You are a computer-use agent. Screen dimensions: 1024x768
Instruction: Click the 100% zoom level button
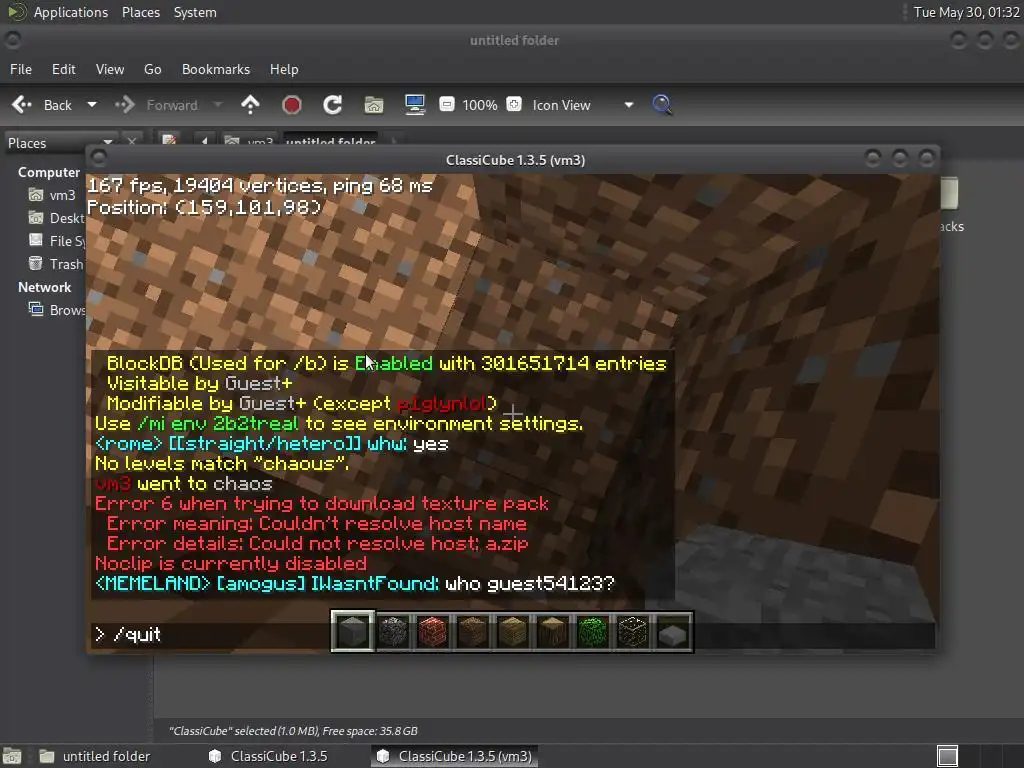coord(480,105)
